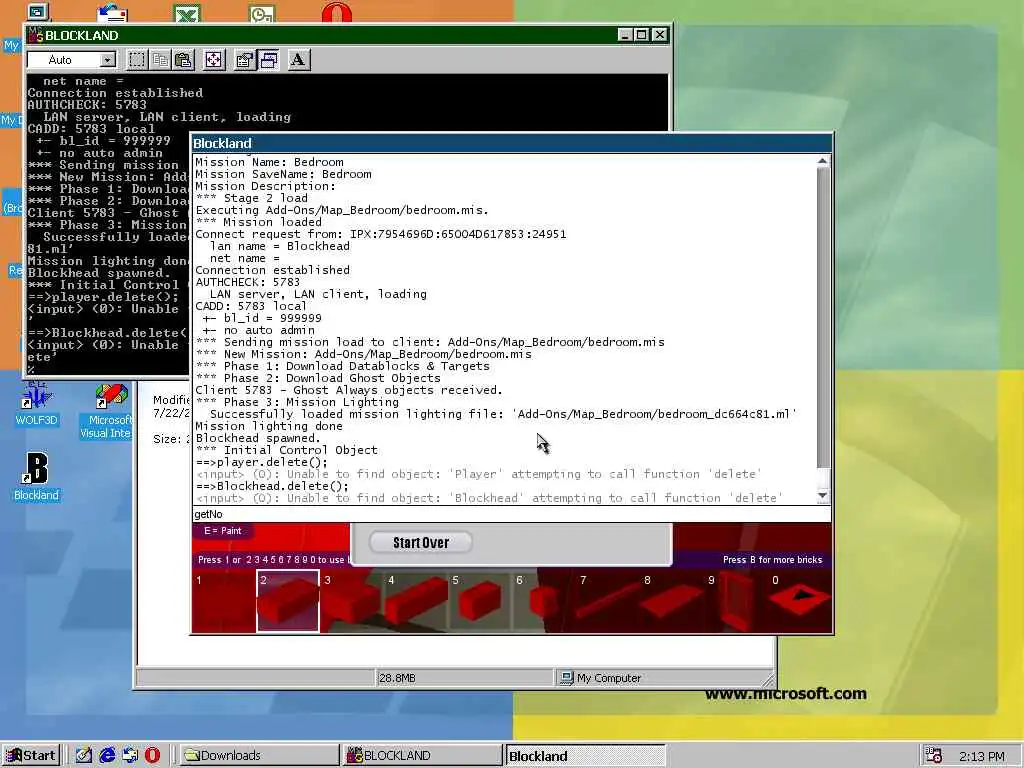
Task: Select brick slot 7 thin rod
Action: [x=608, y=601]
